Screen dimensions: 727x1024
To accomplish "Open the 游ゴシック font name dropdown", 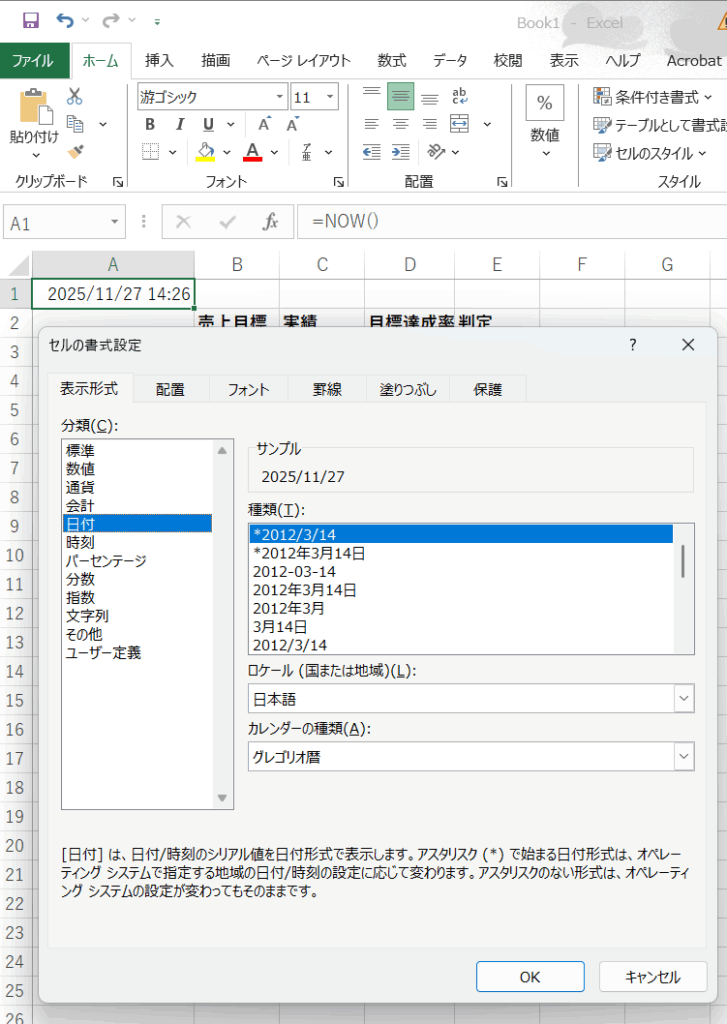I will [x=280, y=98].
